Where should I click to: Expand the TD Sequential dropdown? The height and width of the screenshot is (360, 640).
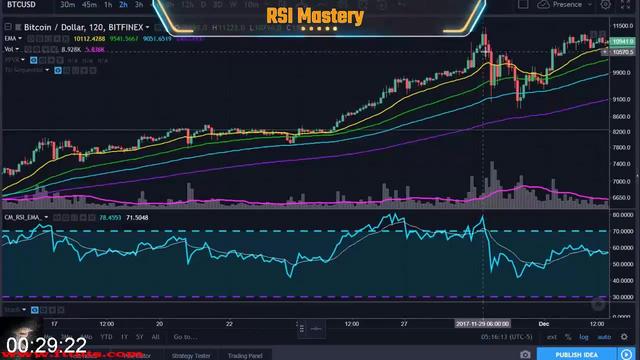47,70
